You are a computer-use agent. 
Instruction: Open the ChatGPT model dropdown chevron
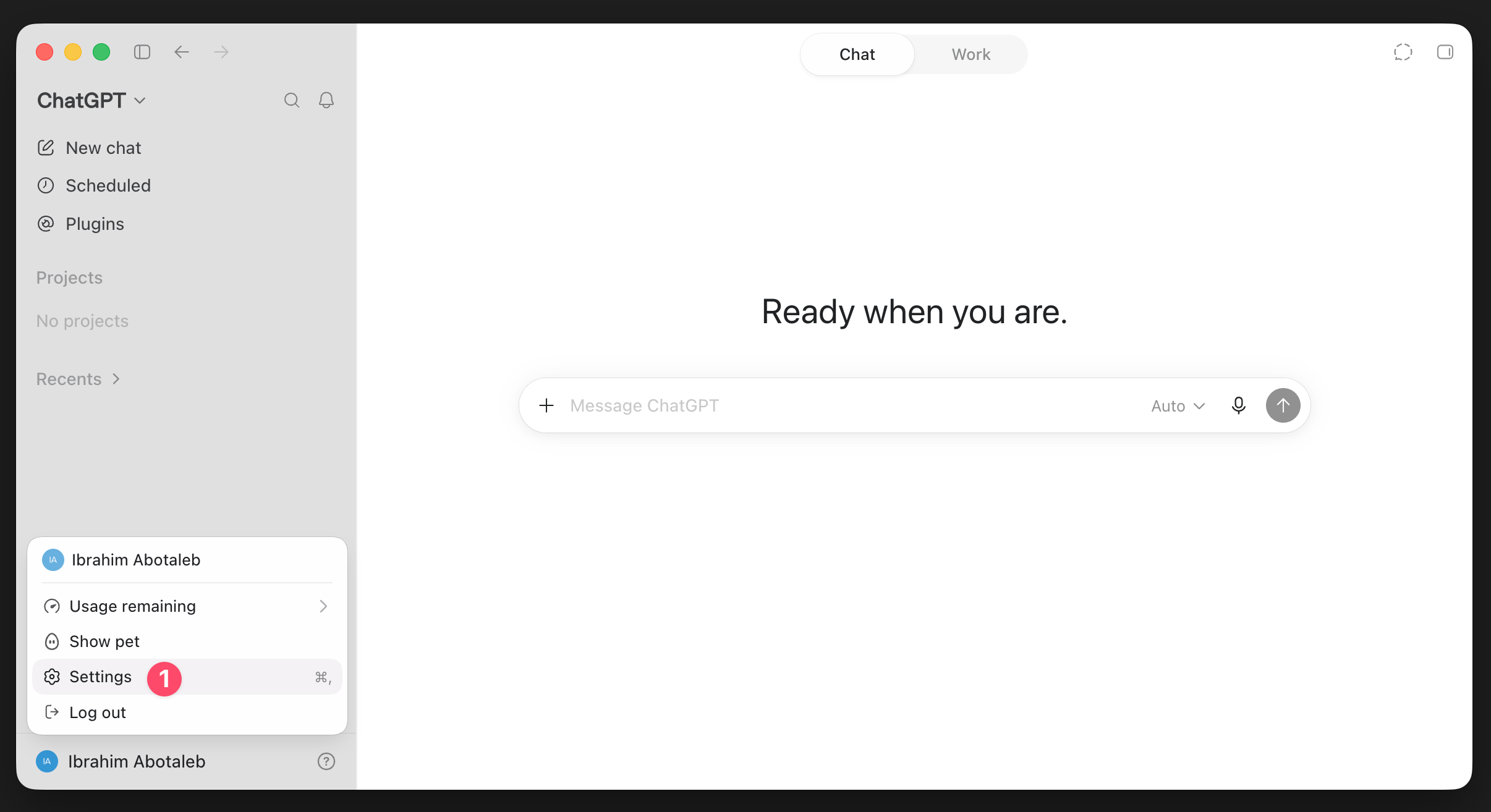pos(140,101)
